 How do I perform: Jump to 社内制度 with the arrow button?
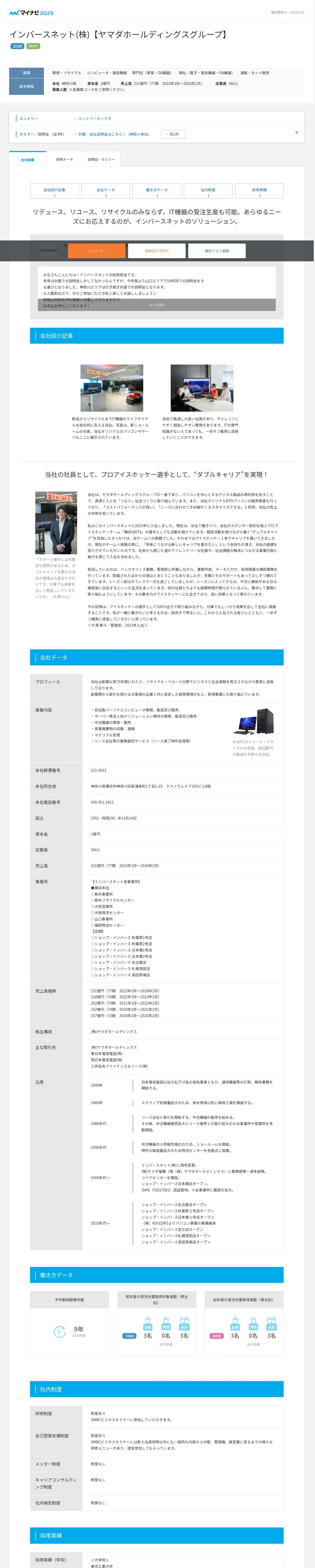208,191
